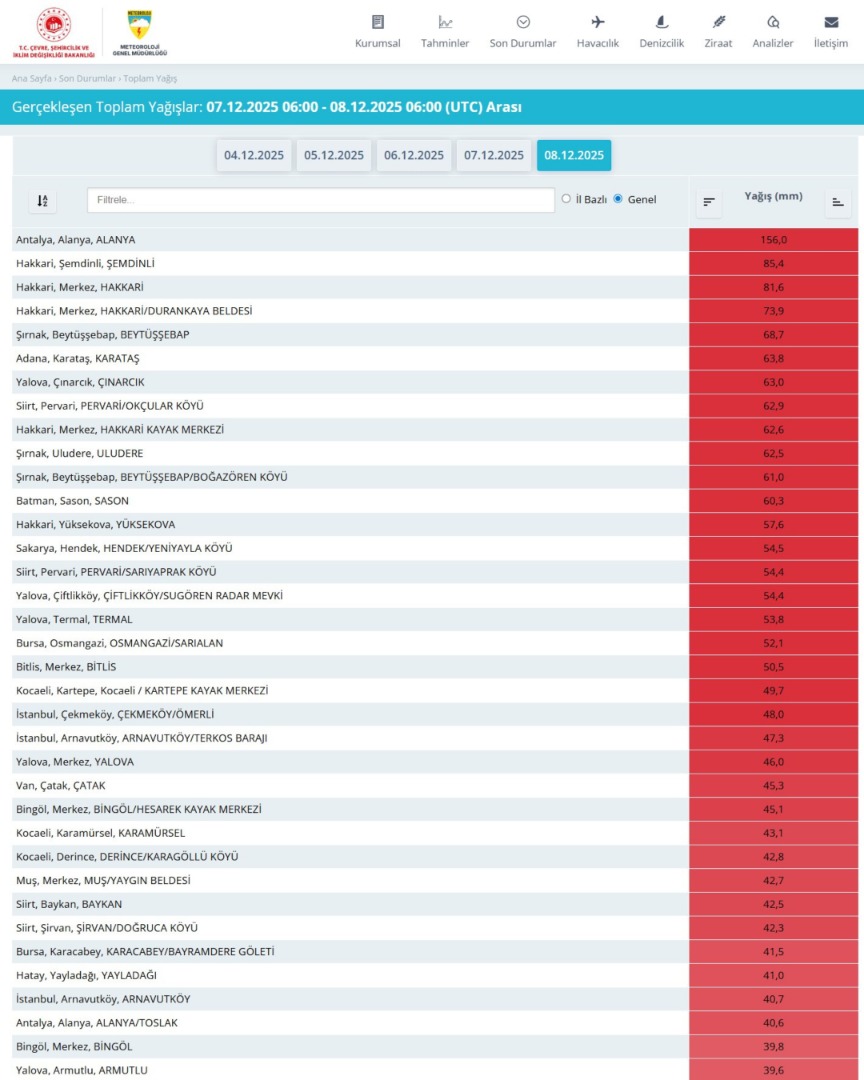The height and width of the screenshot is (1080, 864).
Task: Sort rainfall descending with left sort icon
Action: (709, 202)
